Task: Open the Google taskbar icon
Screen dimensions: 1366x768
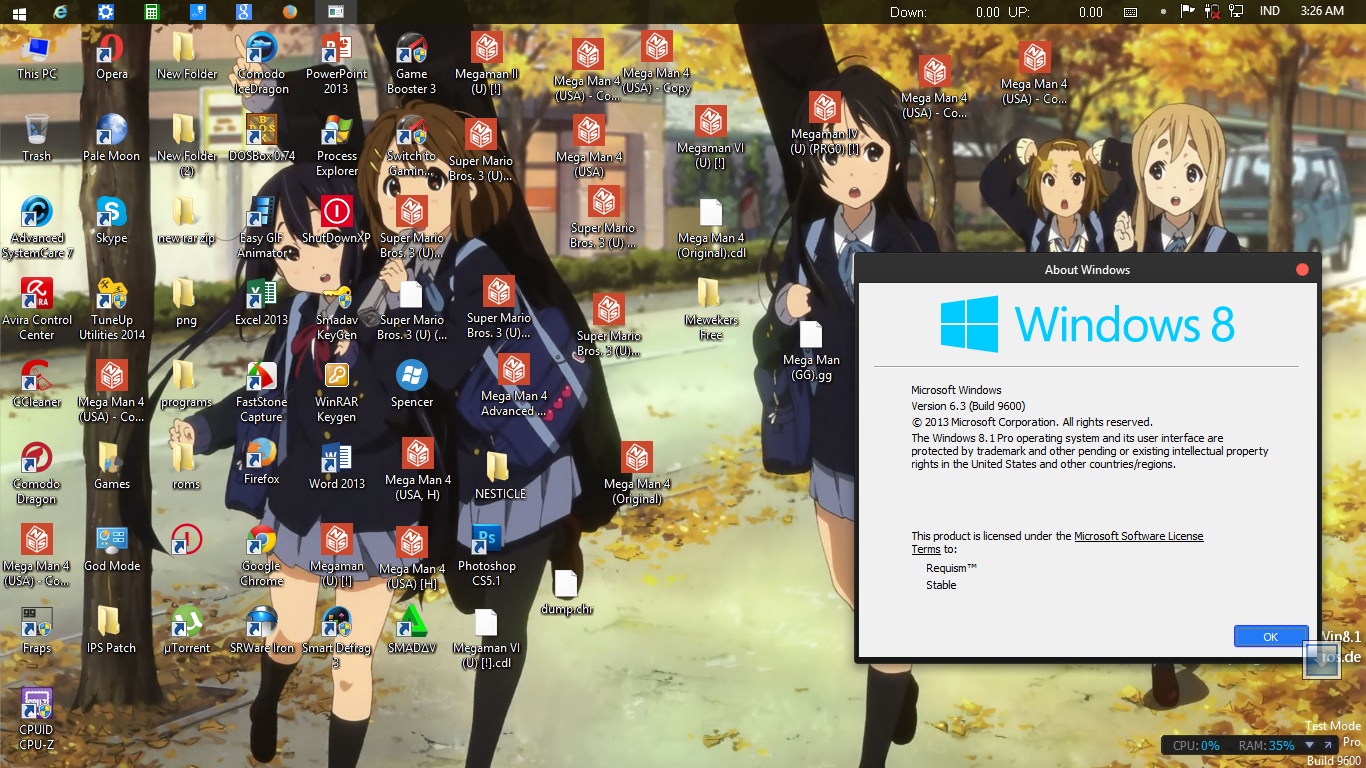Action: point(243,12)
